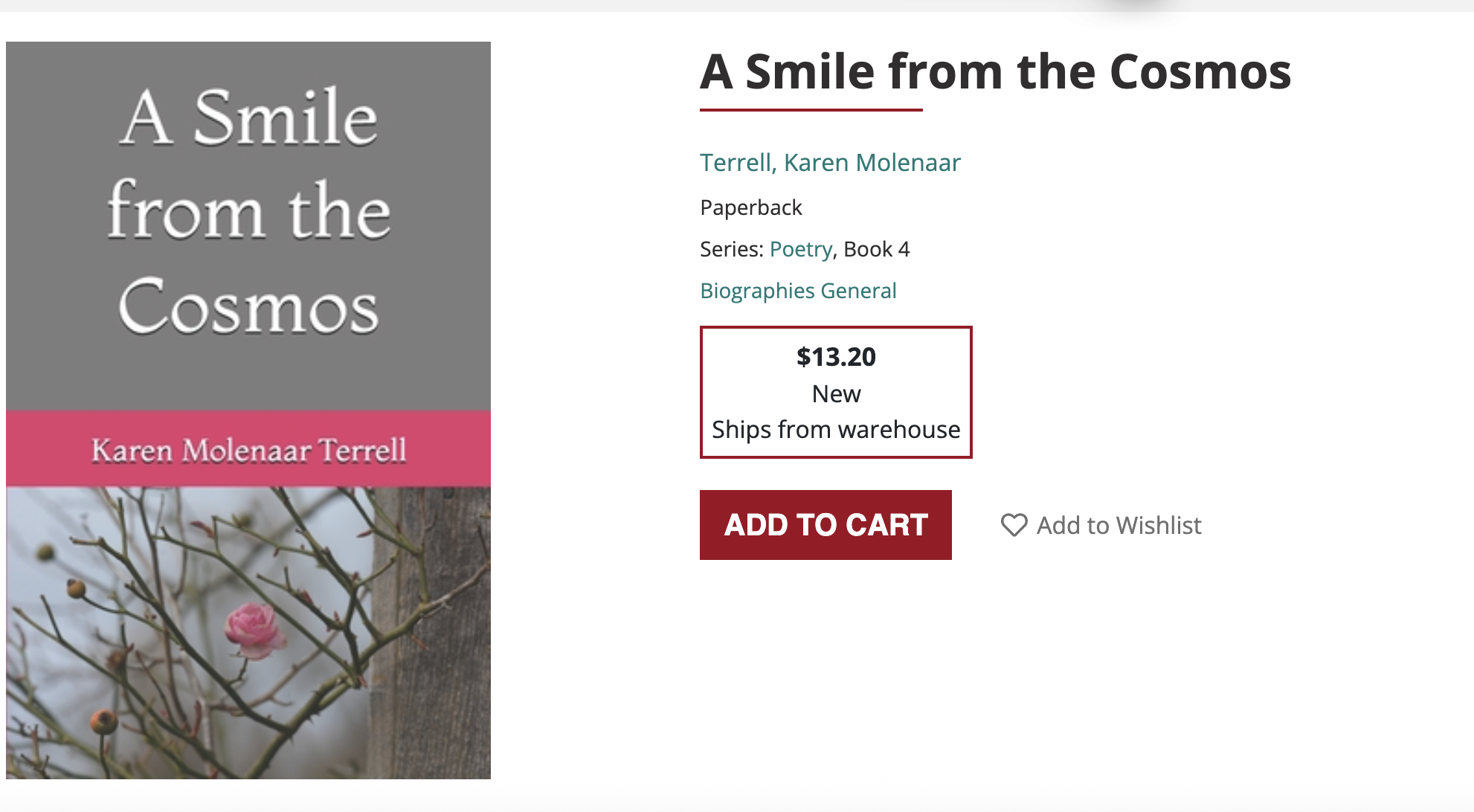
Task: Browse the Biographies General category link
Action: [798, 291]
